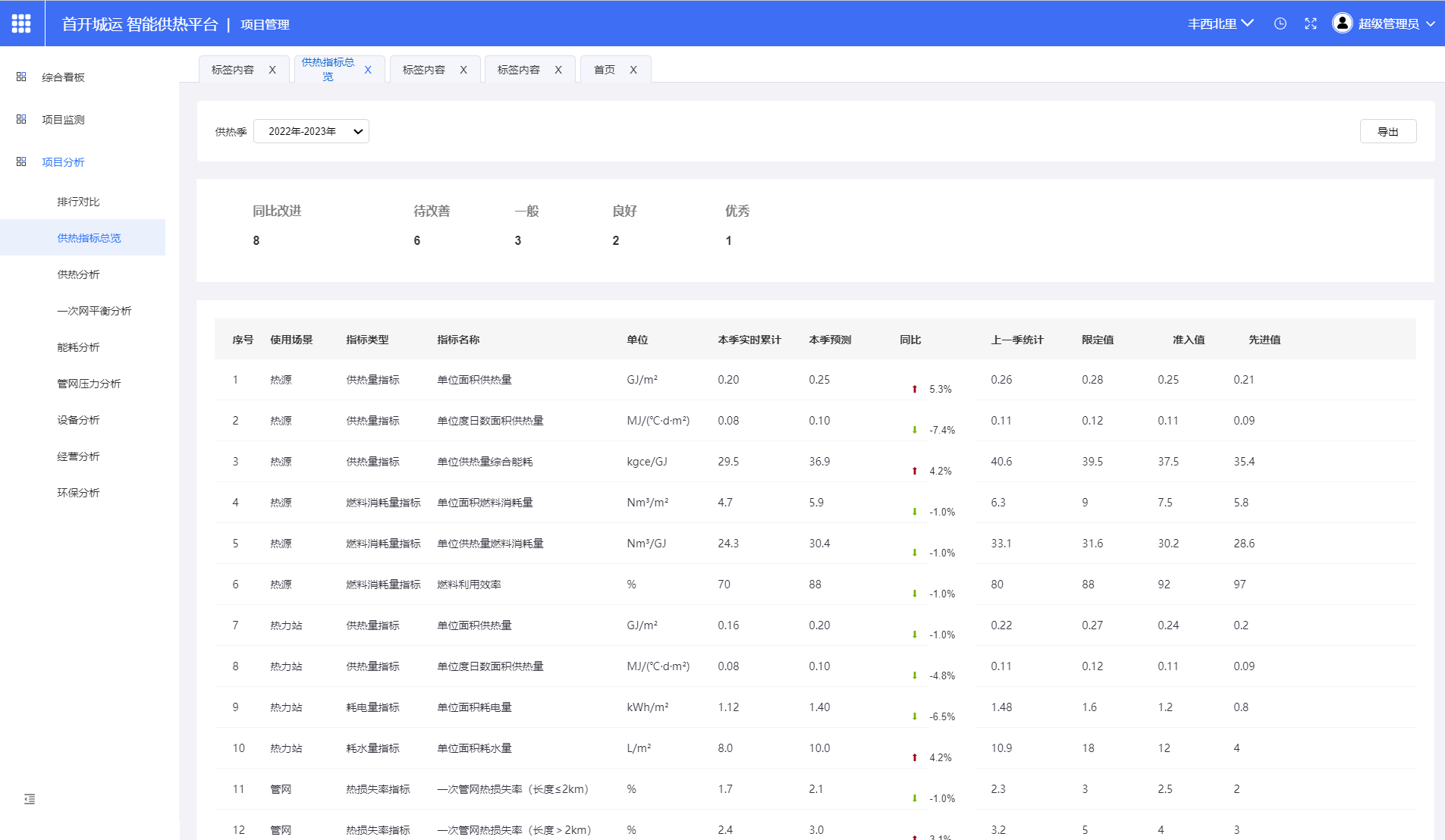The image size is (1445, 840).
Task: Click the 首开城运 智能供热平台 title
Action: (140, 24)
